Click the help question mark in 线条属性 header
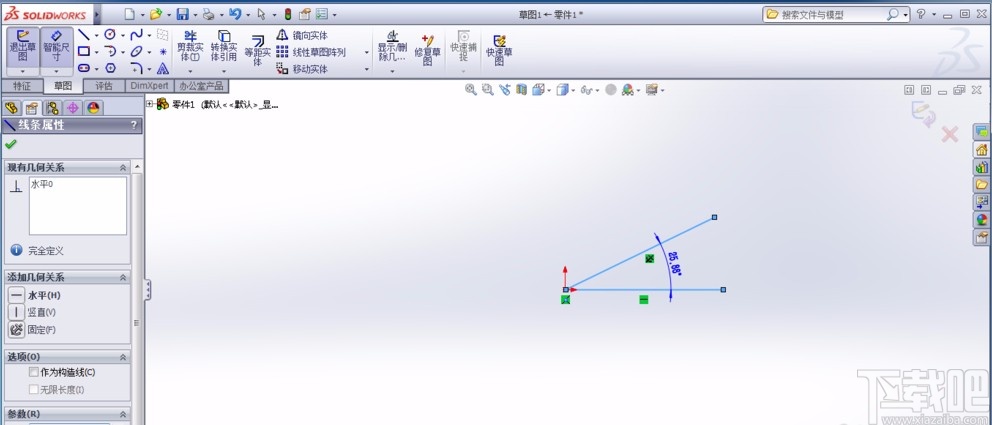 click(133, 125)
